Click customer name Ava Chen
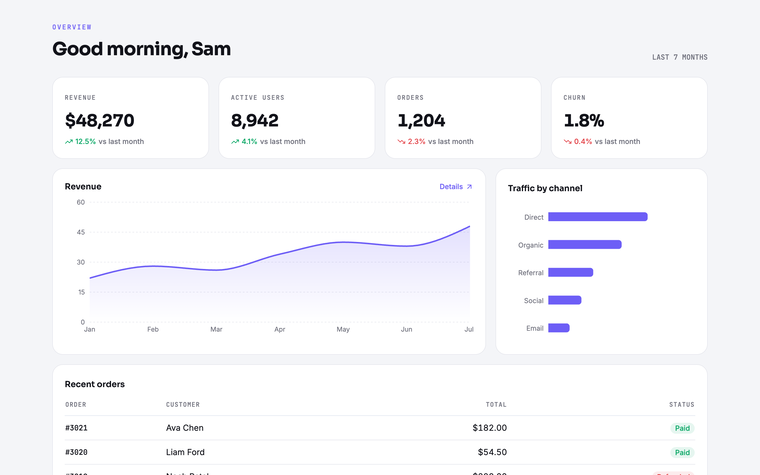Viewport: 760px width, 475px height. pyautogui.click(x=185, y=428)
